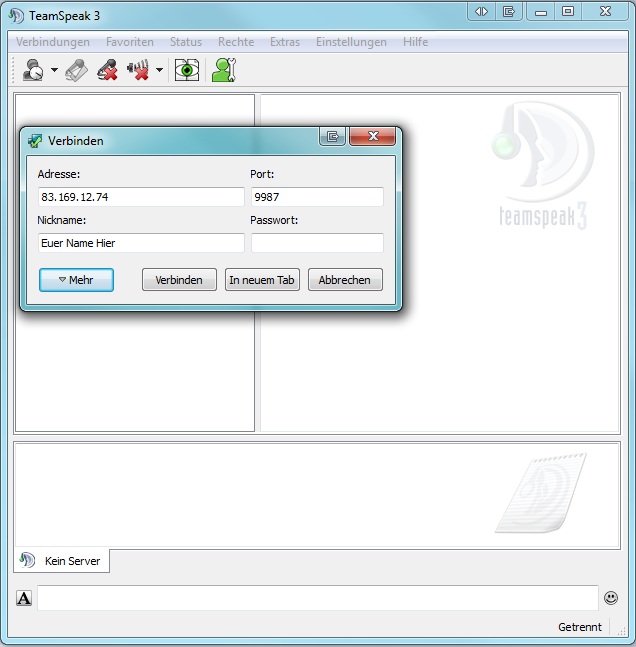Screen dimensions: 636x647
Task: Click the TeamSpeak 3 logo icon in title bar
Action: [17, 16]
